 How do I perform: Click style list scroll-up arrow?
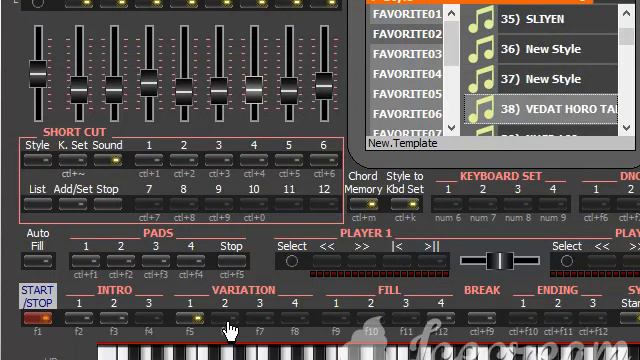tap(627, 13)
